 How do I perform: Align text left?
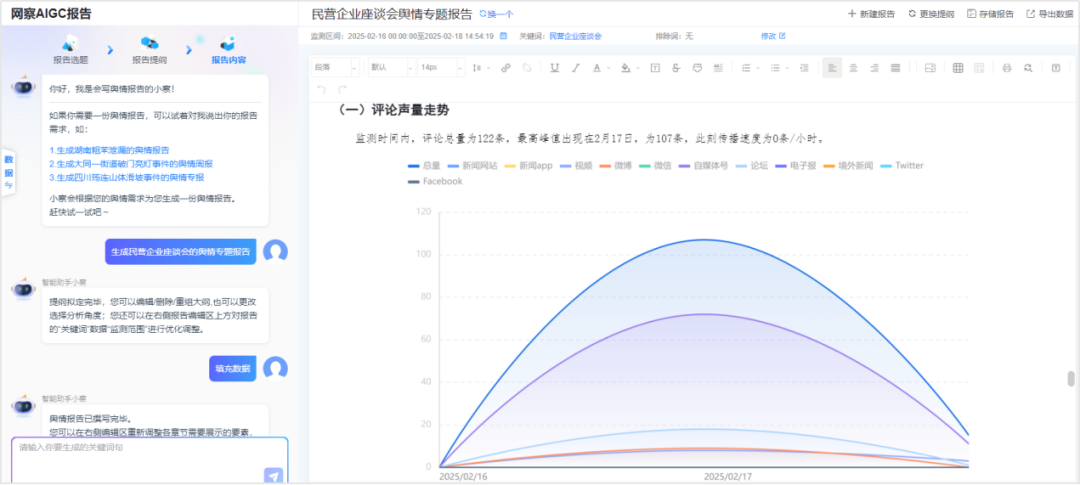click(832, 68)
